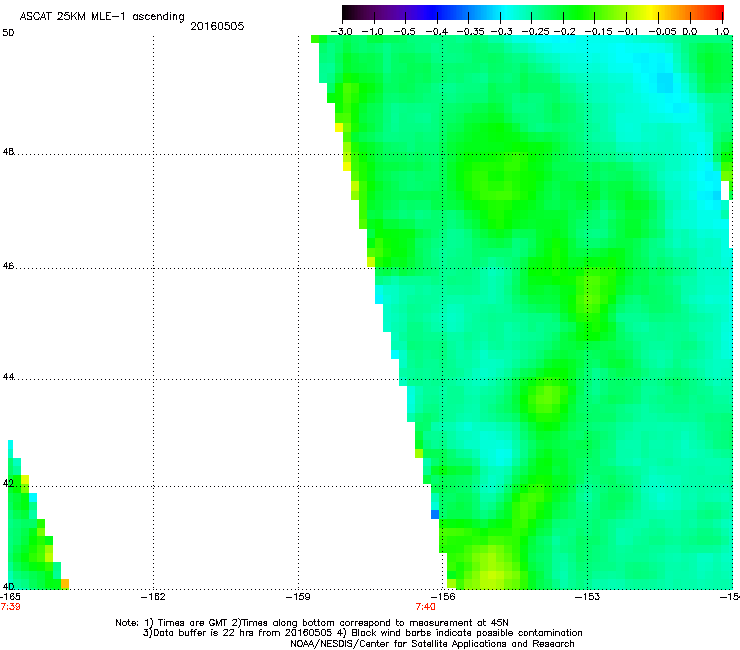This screenshot has height=650, width=740.
Task: Click the red 7:39 time label
Action: tap(10, 607)
